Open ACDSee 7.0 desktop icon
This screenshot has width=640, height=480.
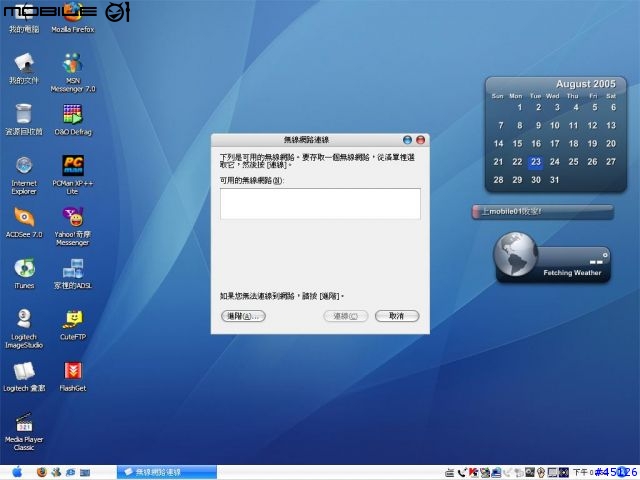tap(24, 222)
